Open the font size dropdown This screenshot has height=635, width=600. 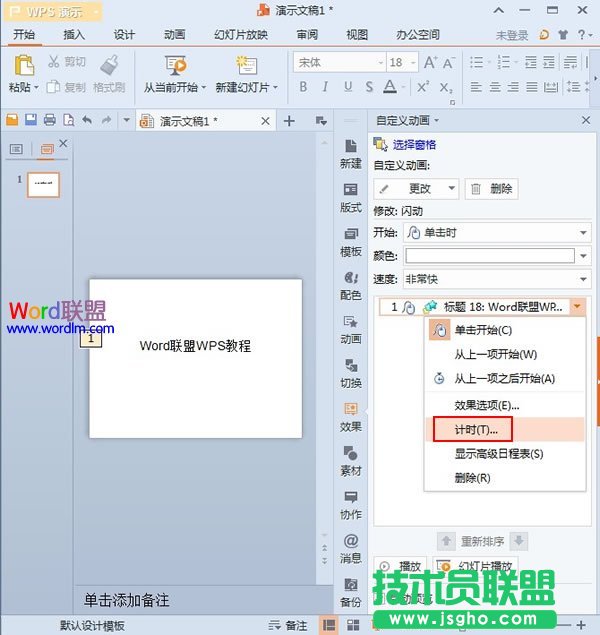[x=411, y=62]
